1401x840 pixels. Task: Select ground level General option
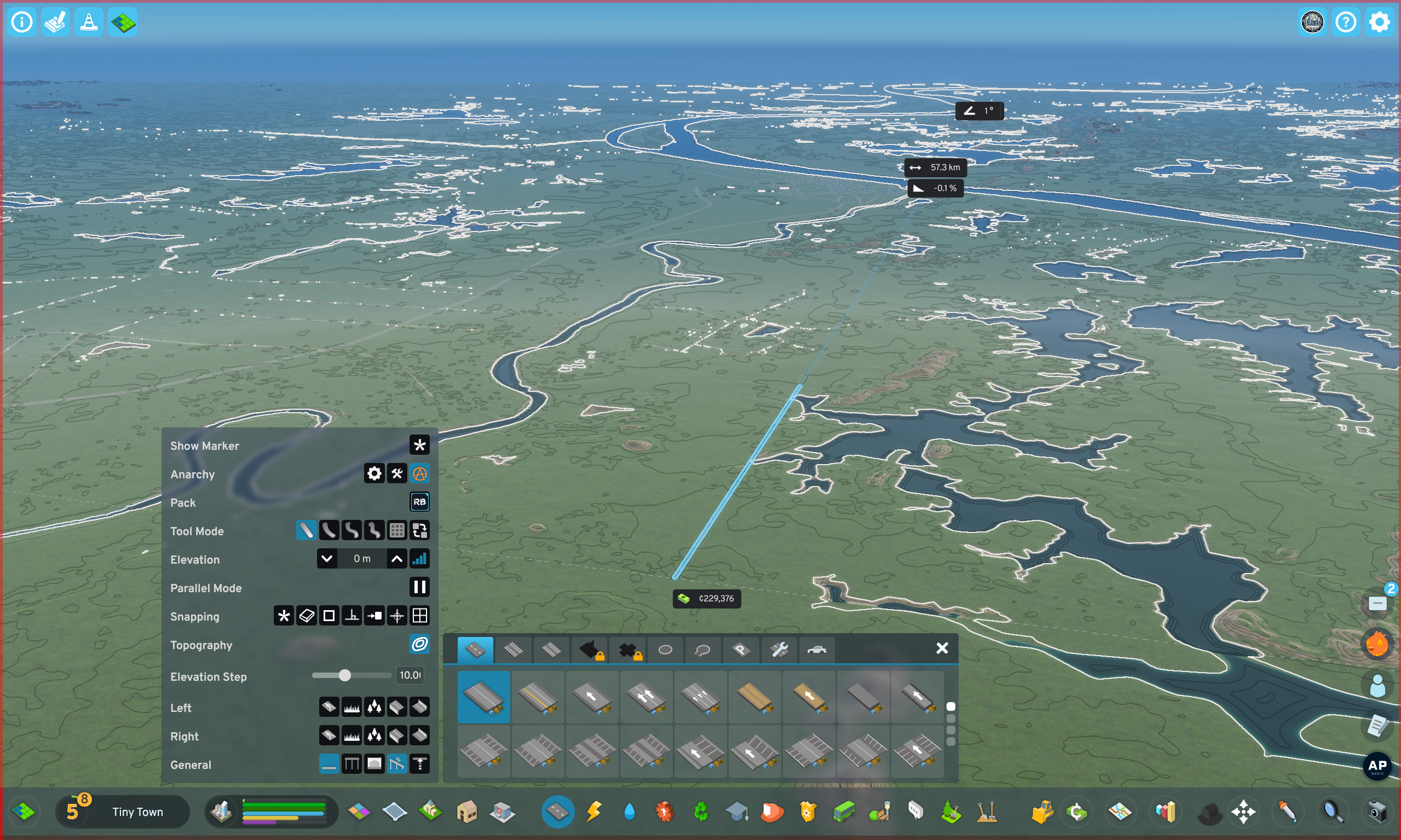pos(328,763)
